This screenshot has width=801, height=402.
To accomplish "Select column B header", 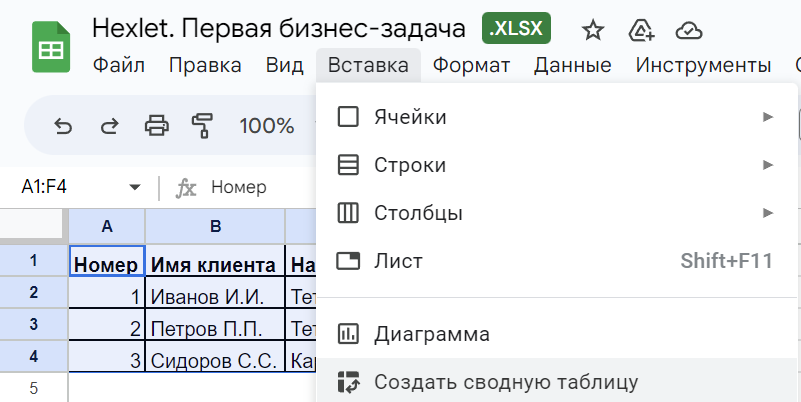I will [x=215, y=227].
